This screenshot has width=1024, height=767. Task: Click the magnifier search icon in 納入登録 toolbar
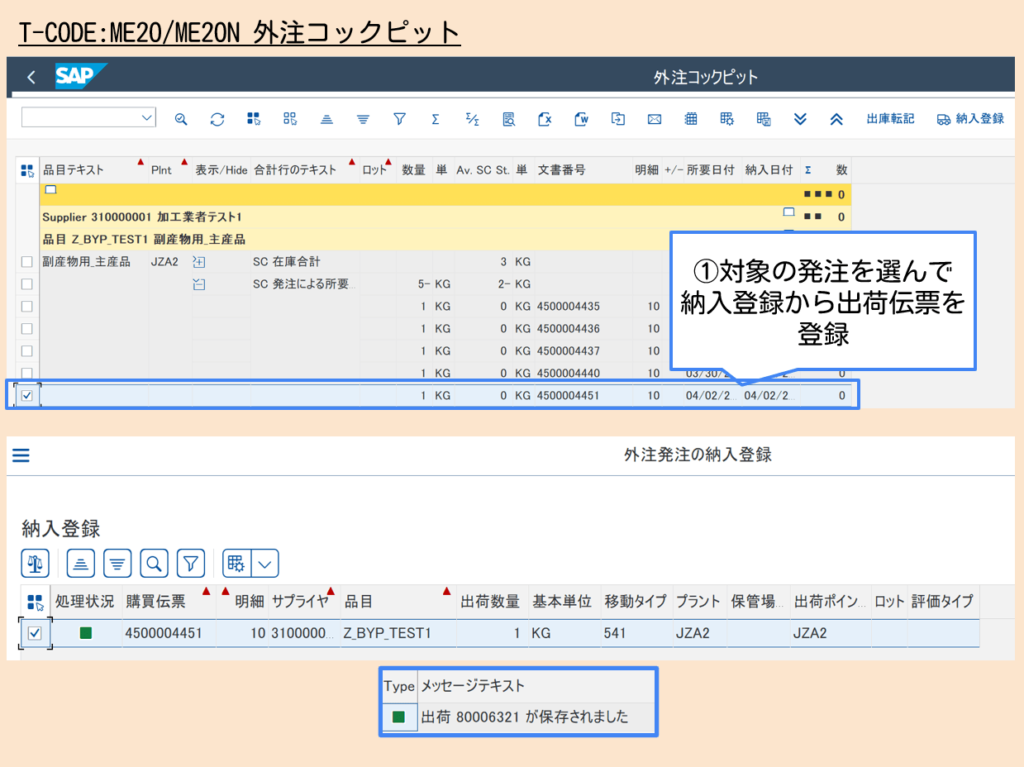click(154, 563)
